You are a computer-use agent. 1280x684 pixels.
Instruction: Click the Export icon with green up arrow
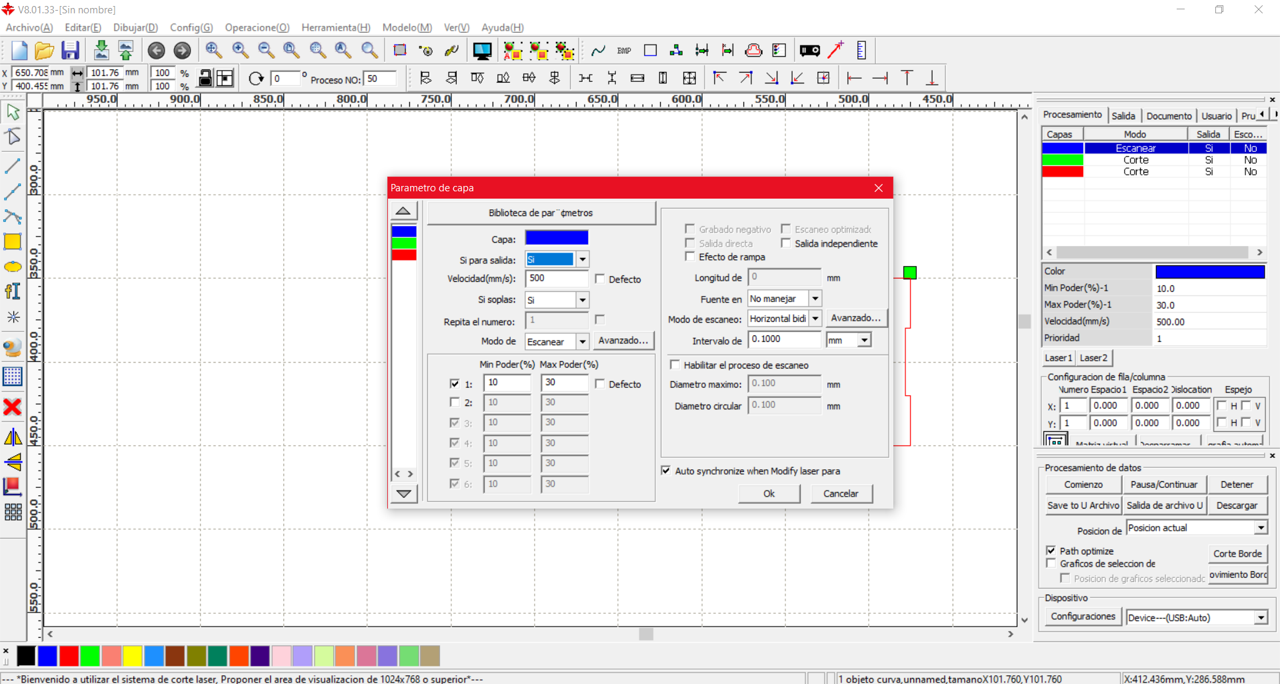pyautogui.click(x=126, y=50)
